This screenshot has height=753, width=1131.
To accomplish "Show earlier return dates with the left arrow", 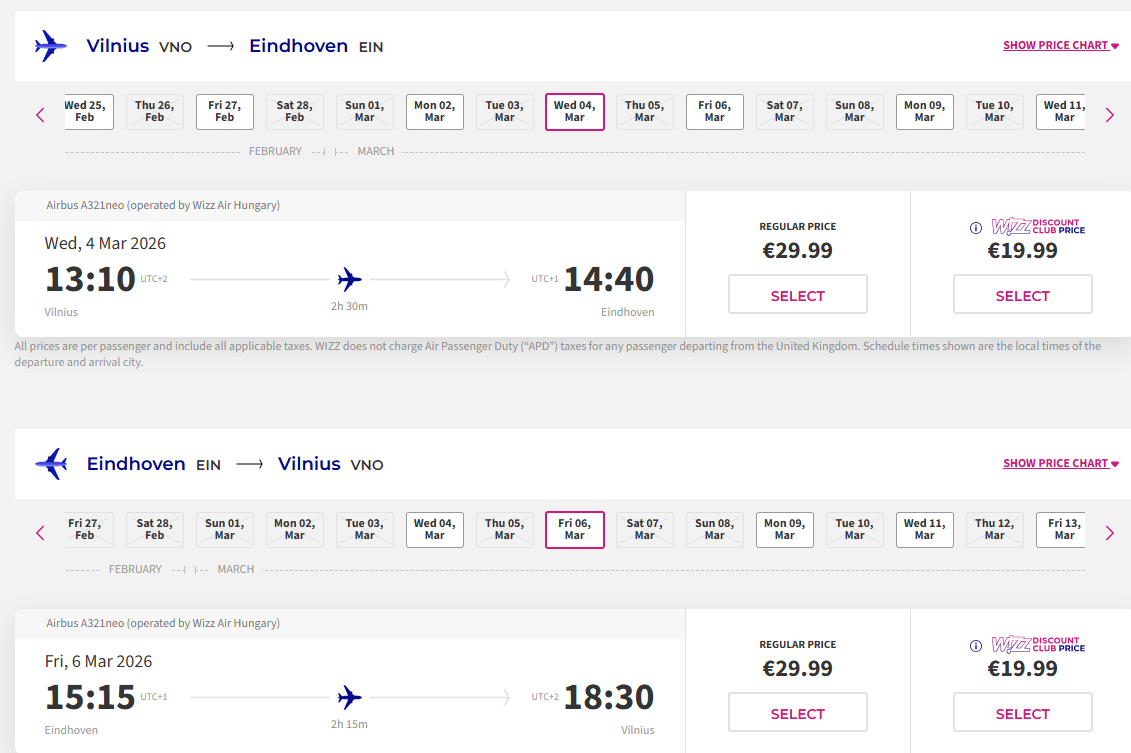I will pyautogui.click(x=40, y=533).
